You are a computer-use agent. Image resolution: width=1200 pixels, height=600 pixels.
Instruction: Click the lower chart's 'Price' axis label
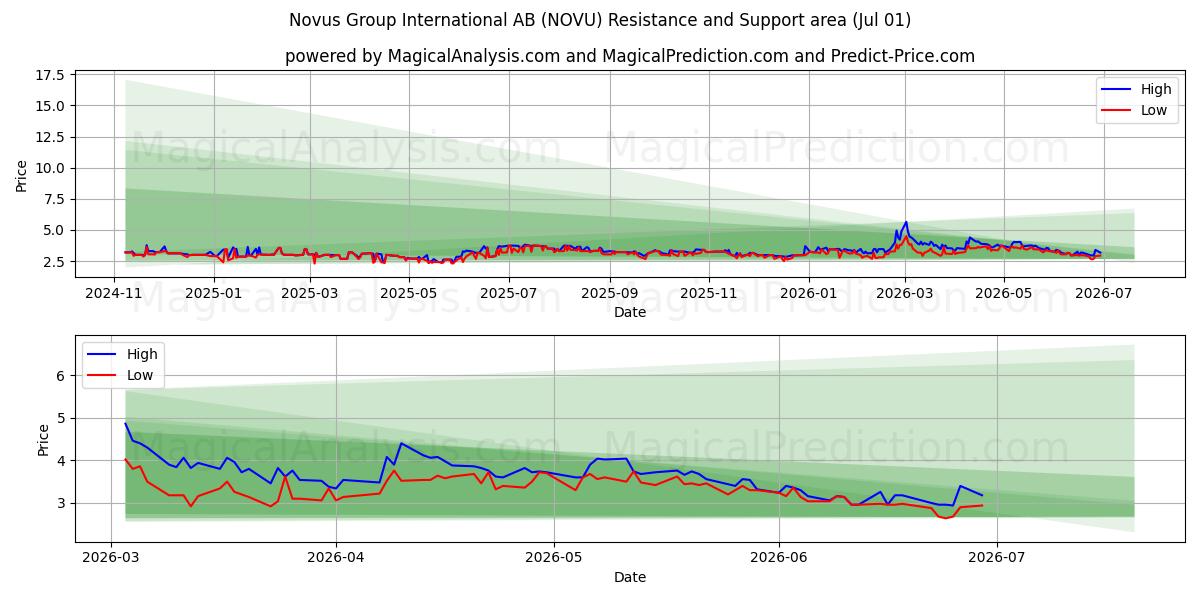click(x=44, y=439)
